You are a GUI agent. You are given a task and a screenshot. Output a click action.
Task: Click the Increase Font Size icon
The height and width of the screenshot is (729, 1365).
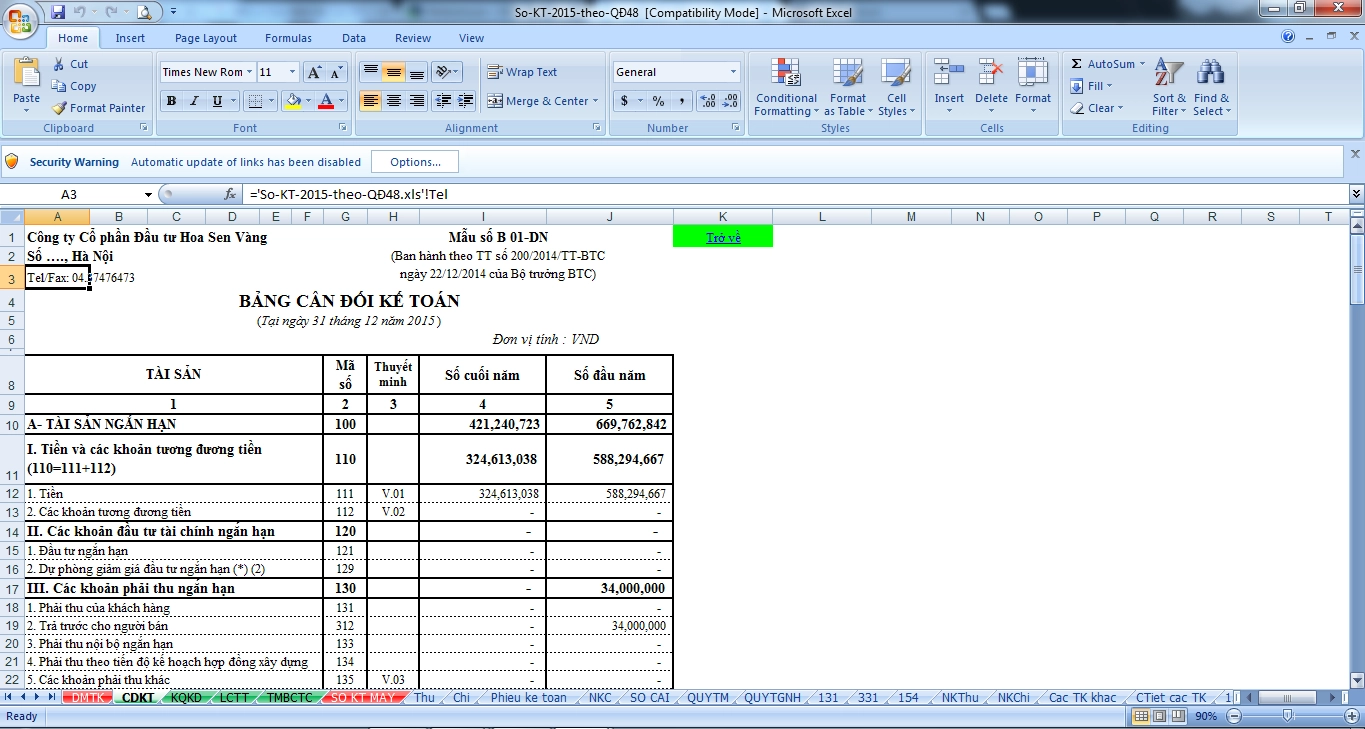[314, 72]
